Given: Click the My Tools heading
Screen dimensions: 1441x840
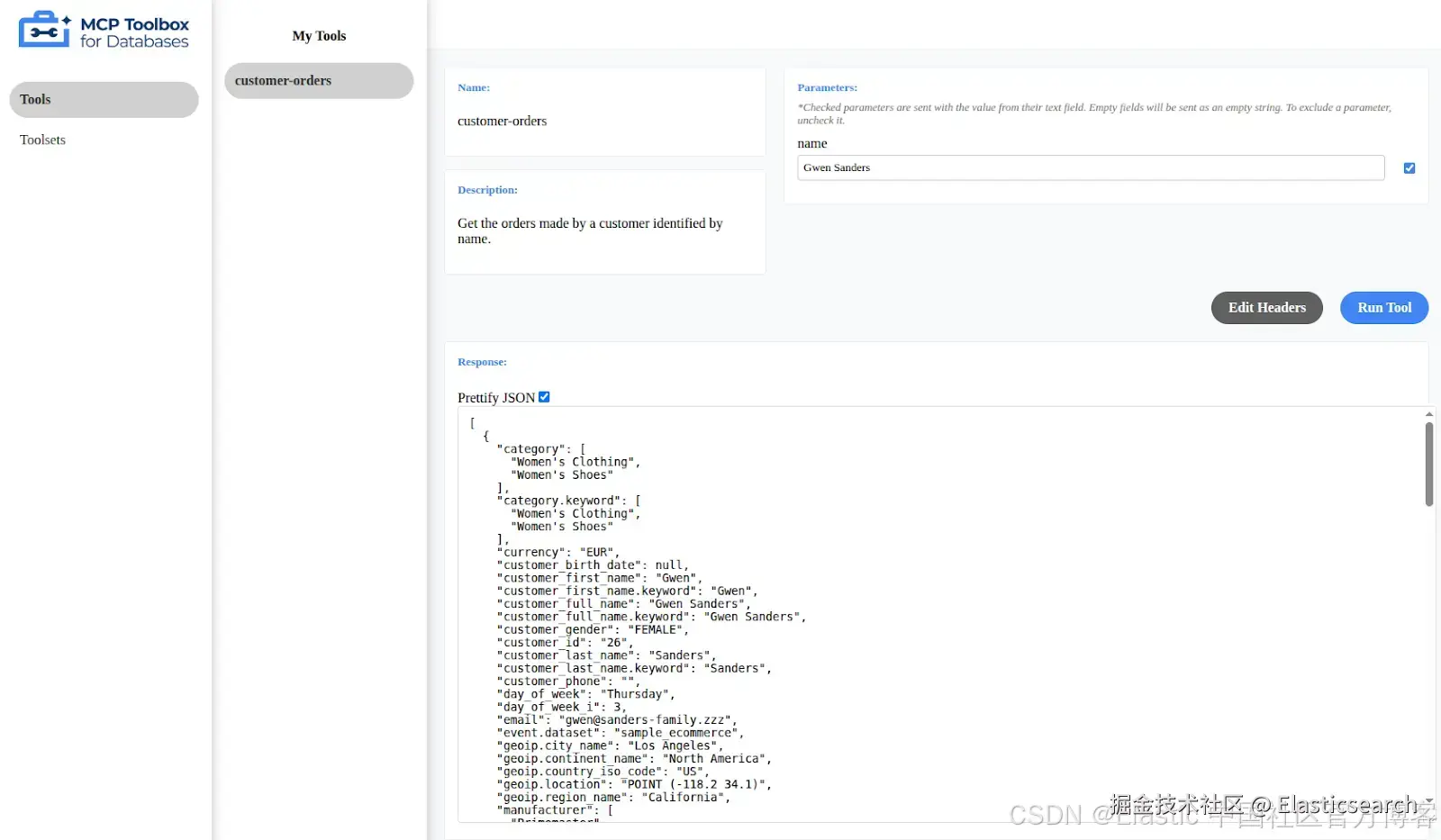Looking at the screenshot, I should [x=319, y=36].
